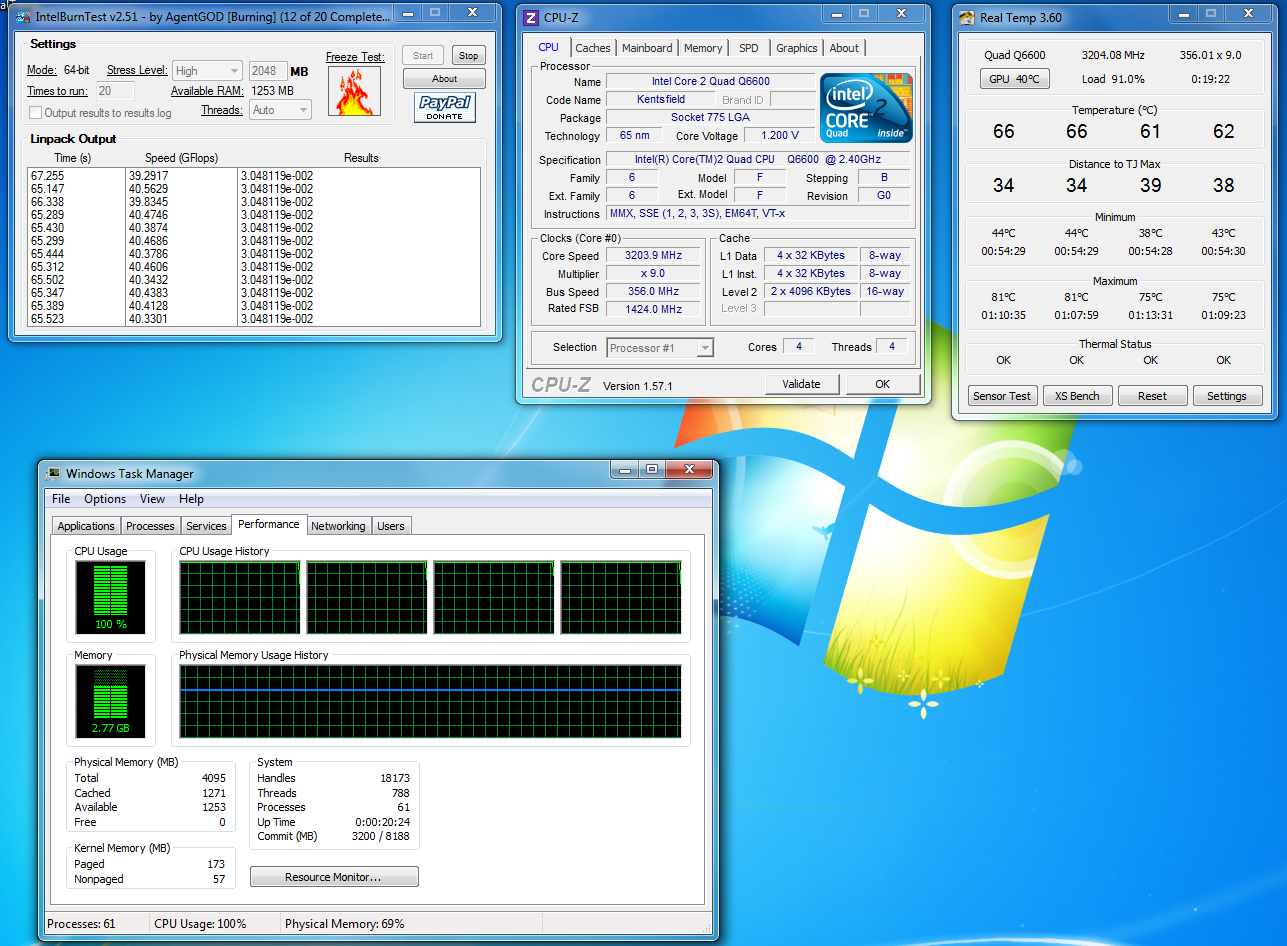Switch to the Users tab

391,526
